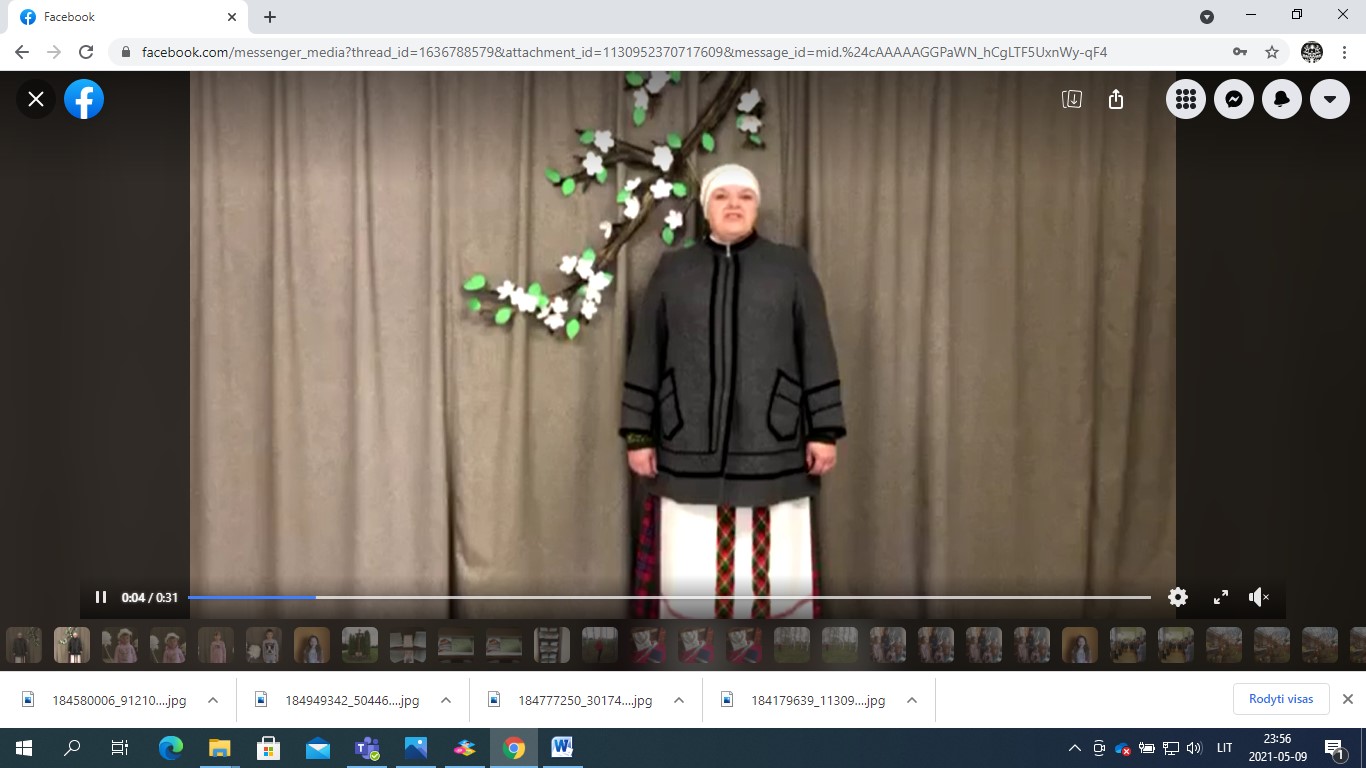The height and width of the screenshot is (768, 1366).
Task: Open File Explorer from taskbar
Action: [x=219, y=748]
